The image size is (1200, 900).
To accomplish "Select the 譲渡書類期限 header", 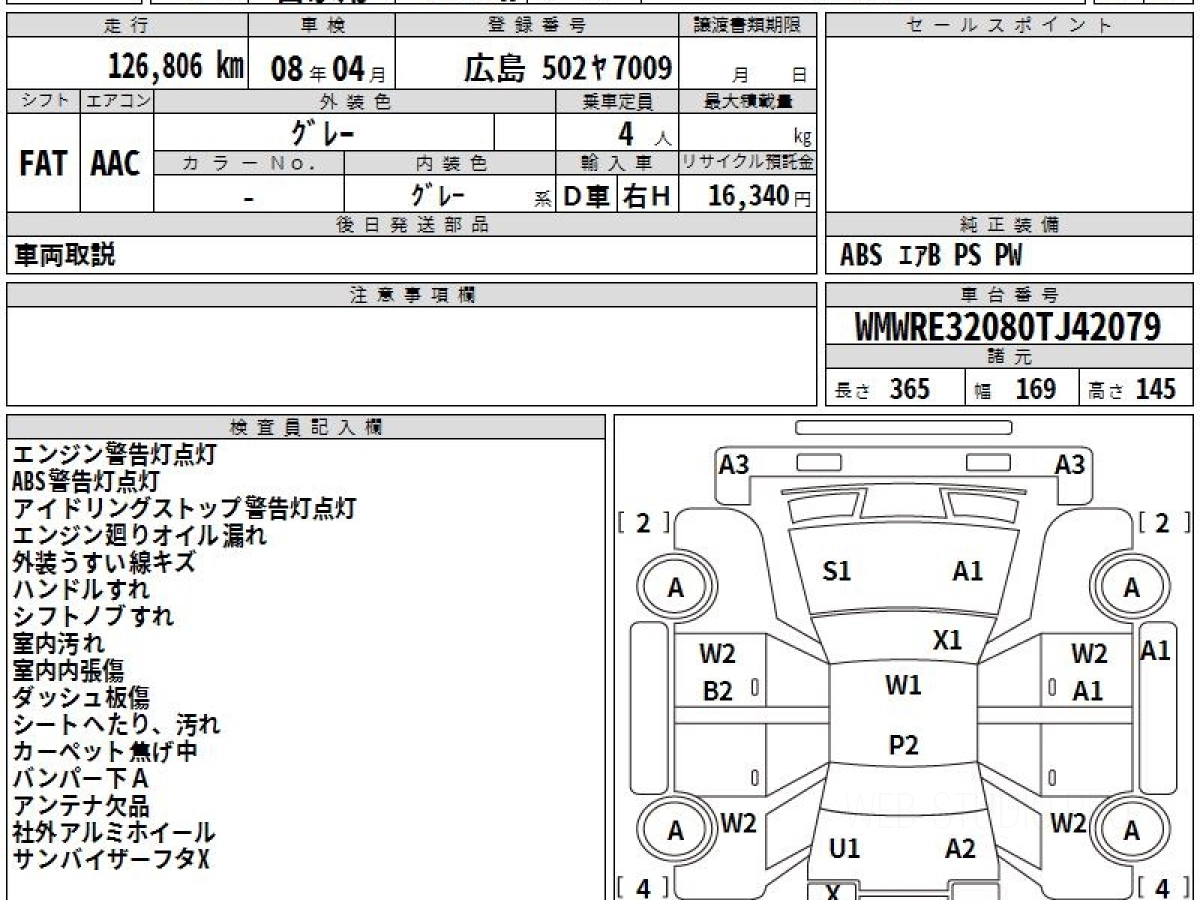I will pyautogui.click(x=748, y=26).
